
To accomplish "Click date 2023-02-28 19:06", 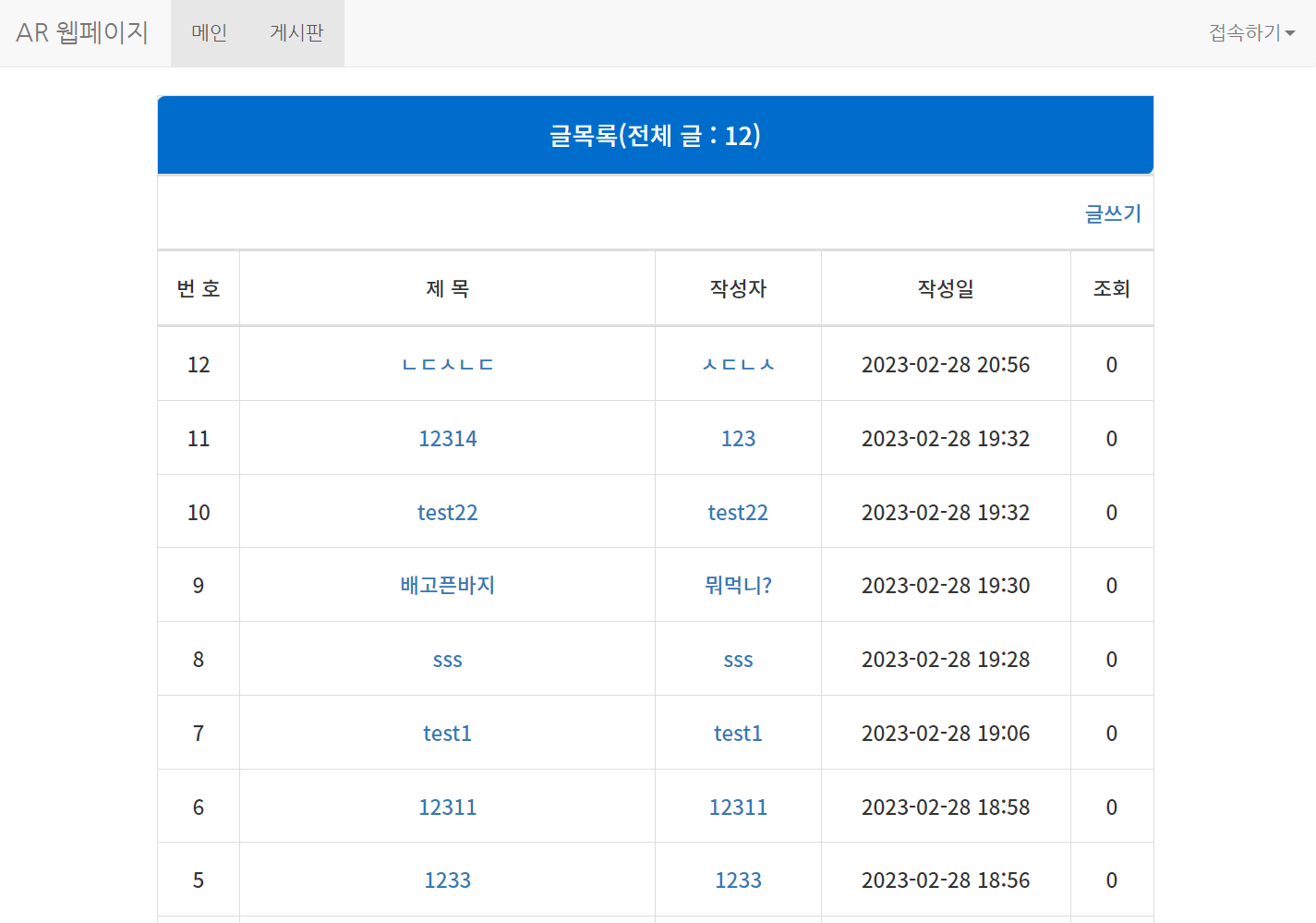I will point(946,733).
